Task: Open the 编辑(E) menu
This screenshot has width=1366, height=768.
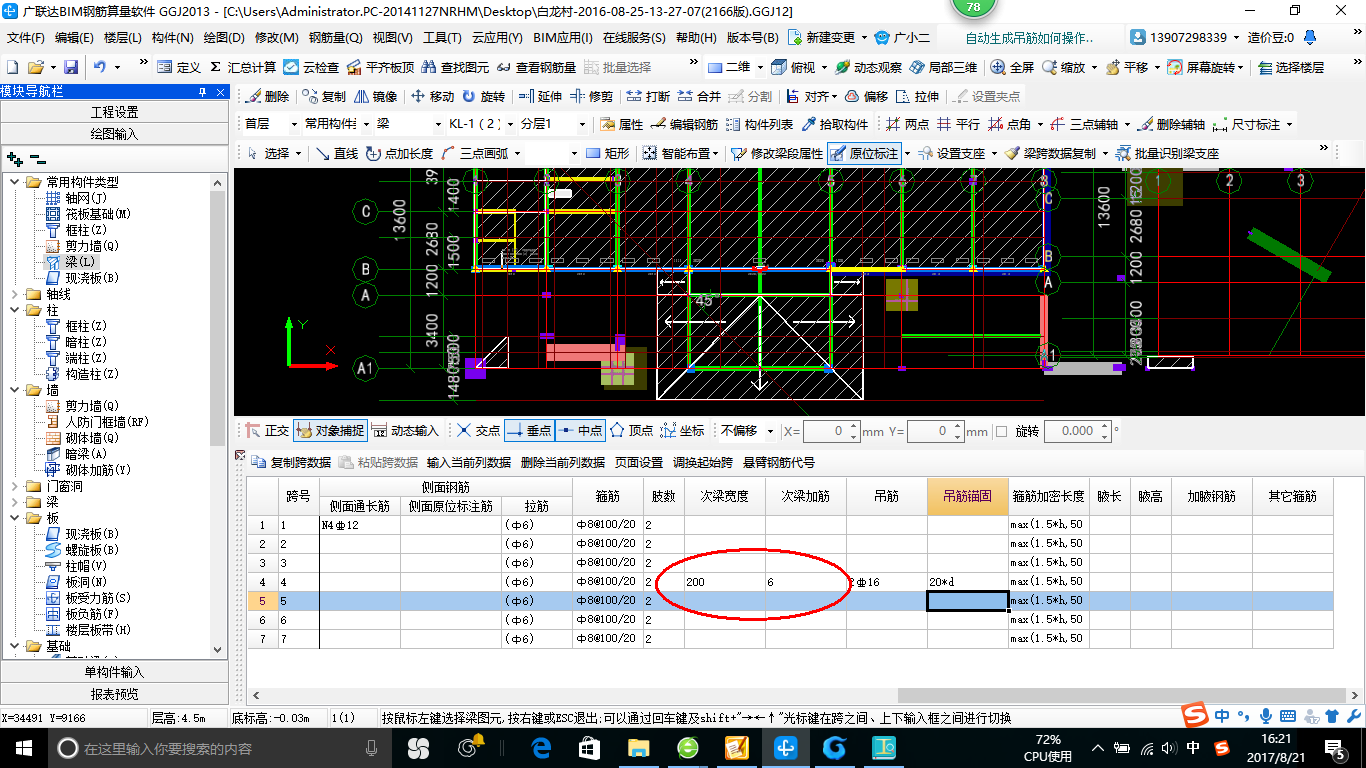Action: [75, 38]
